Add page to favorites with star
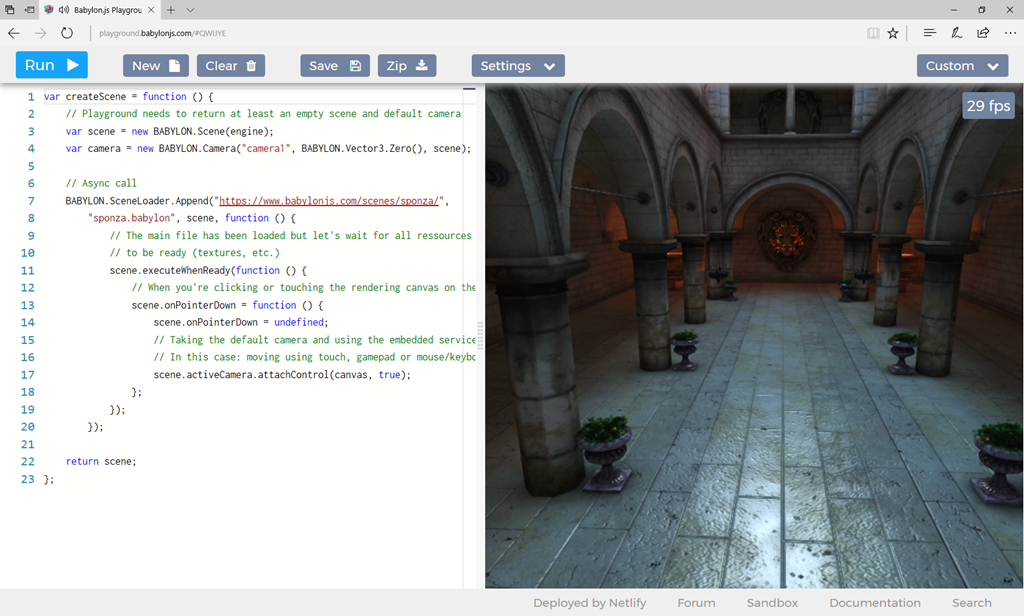1024x616 pixels. click(x=893, y=33)
